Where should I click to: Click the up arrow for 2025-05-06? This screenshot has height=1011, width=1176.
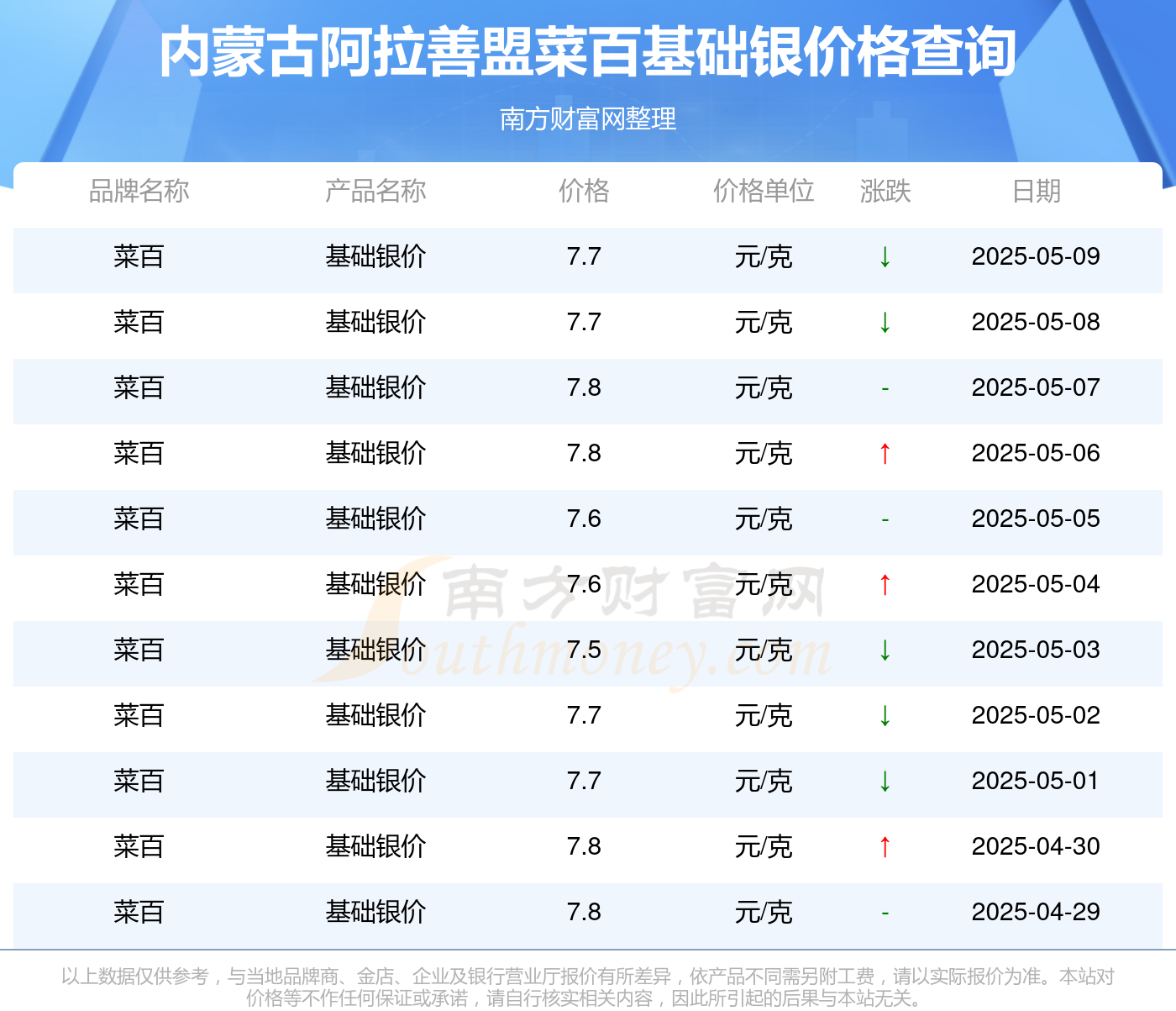pos(885,453)
